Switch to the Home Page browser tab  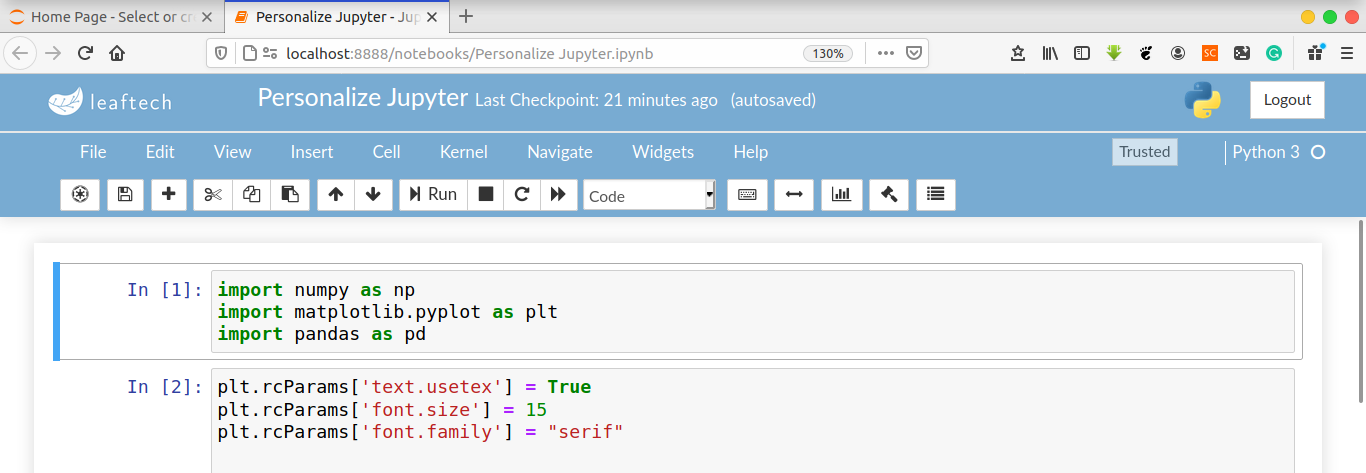(x=111, y=17)
